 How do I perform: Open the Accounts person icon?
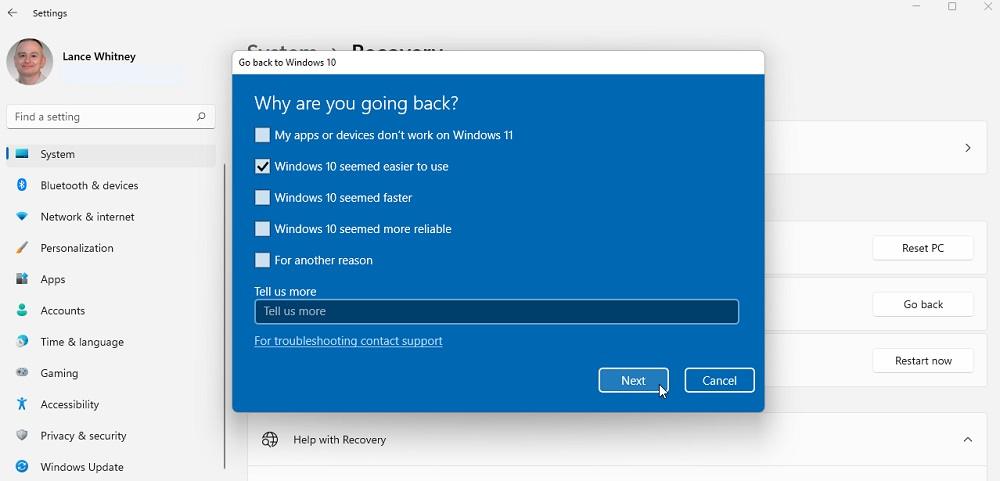(21, 311)
